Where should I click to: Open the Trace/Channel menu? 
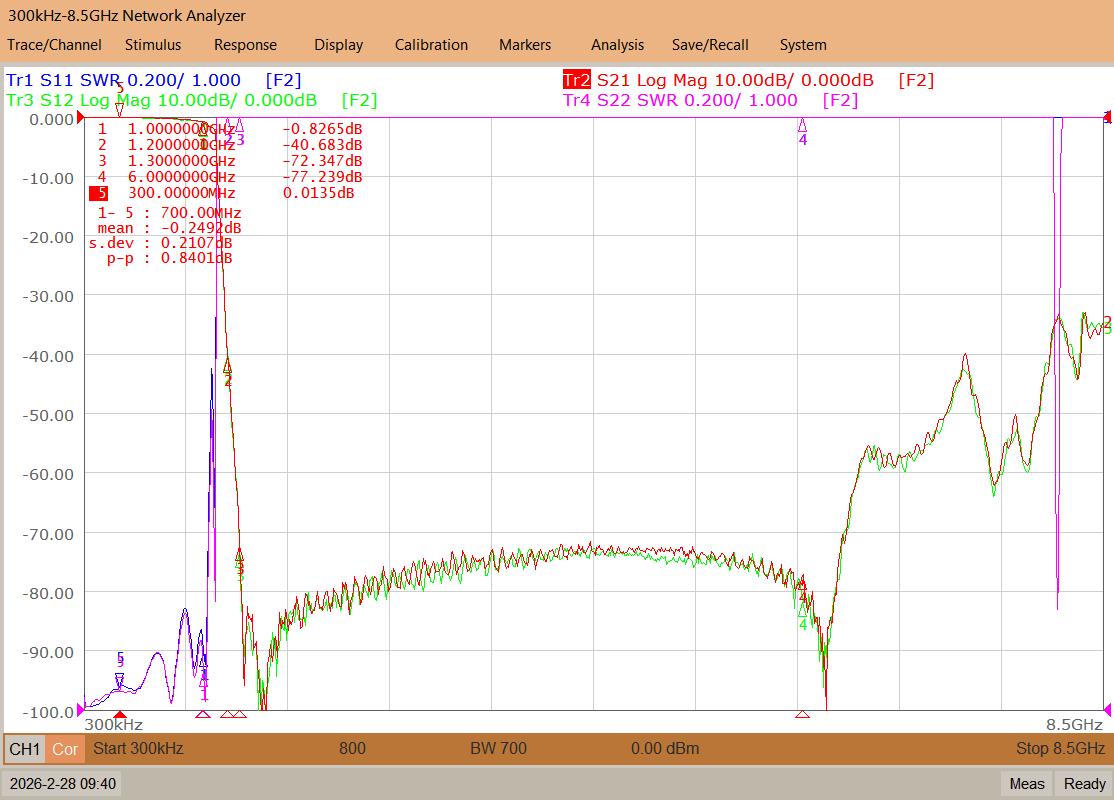[x=54, y=45]
